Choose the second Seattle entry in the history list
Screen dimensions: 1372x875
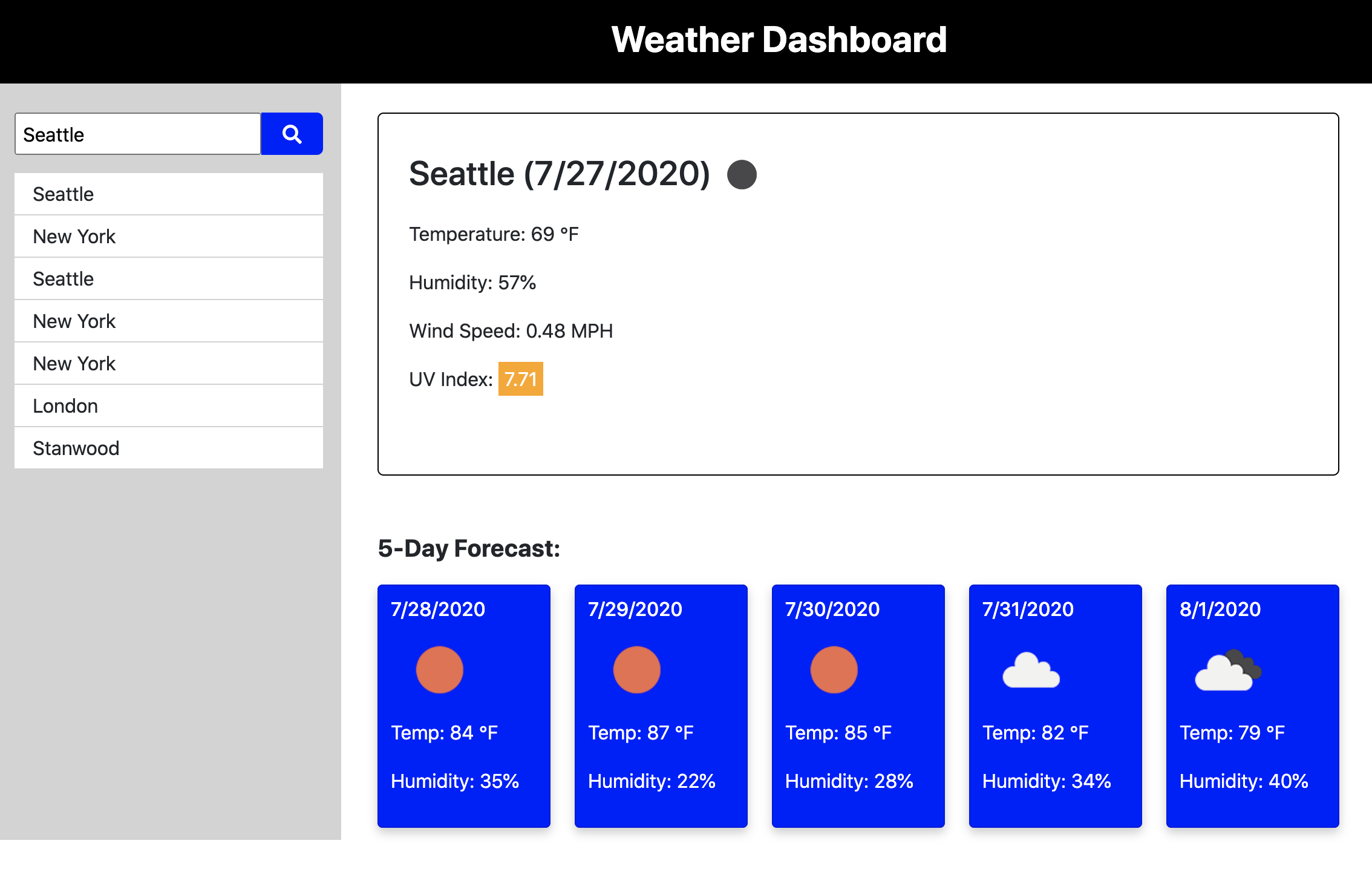click(x=168, y=279)
